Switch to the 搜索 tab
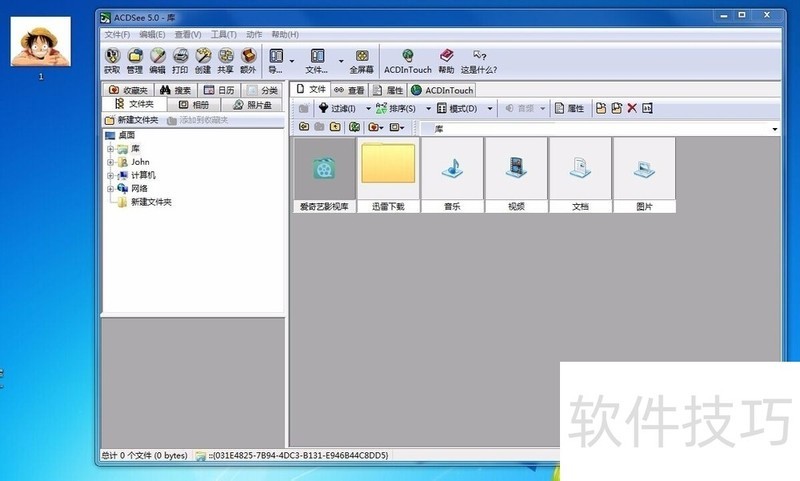Image resolution: width=800 pixels, height=481 pixels. coord(176,90)
